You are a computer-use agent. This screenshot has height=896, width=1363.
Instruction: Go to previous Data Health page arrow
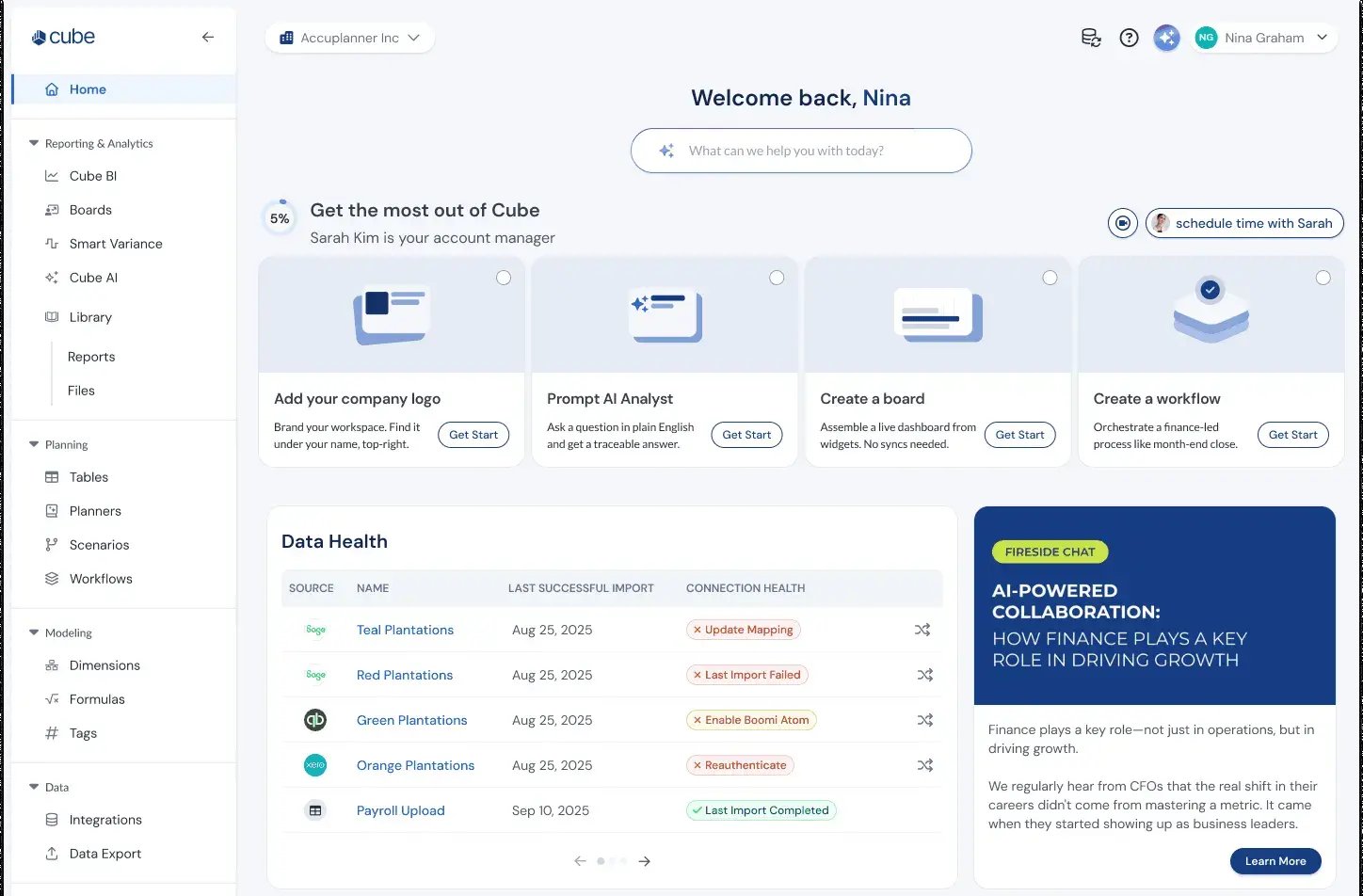(x=580, y=861)
